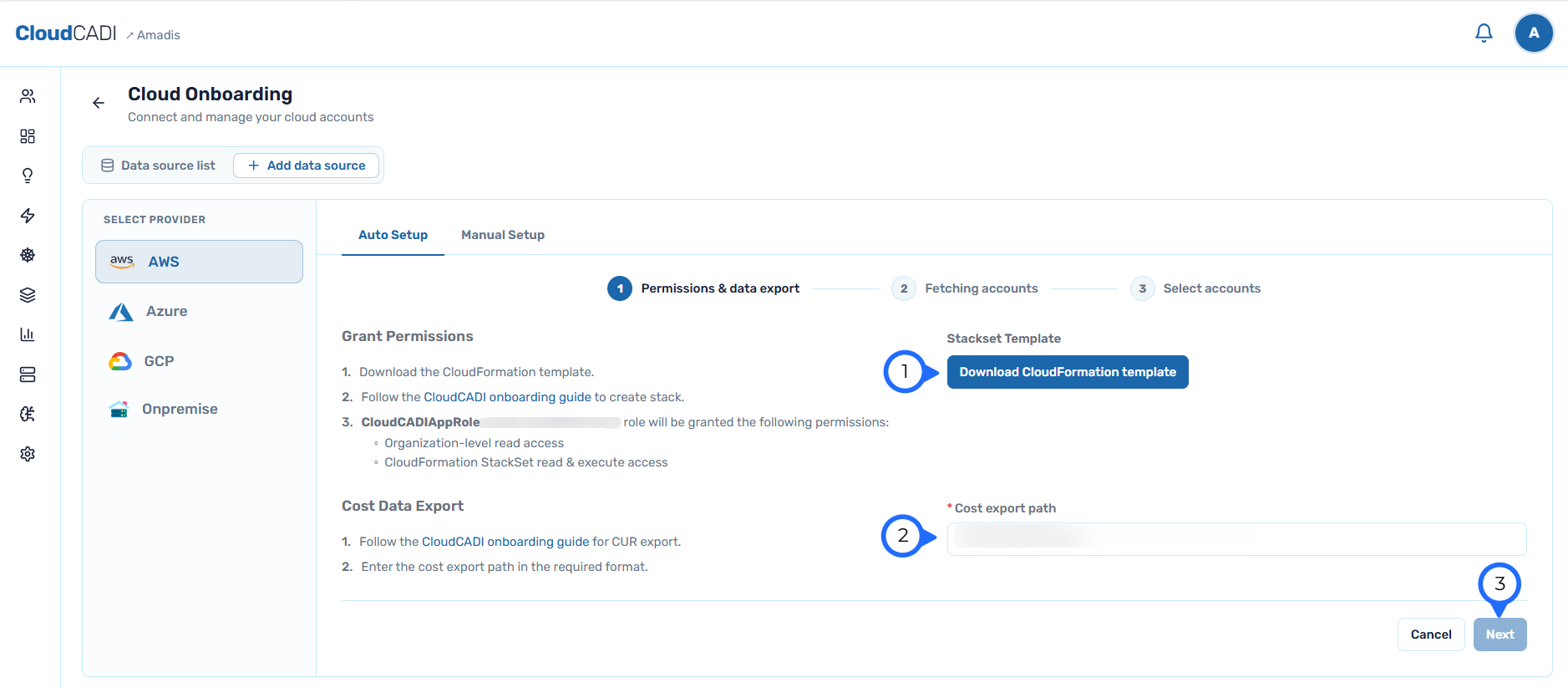
Task: Switch to the Manual Setup tab
Action: pyautogui.click(x=503, y=235)
